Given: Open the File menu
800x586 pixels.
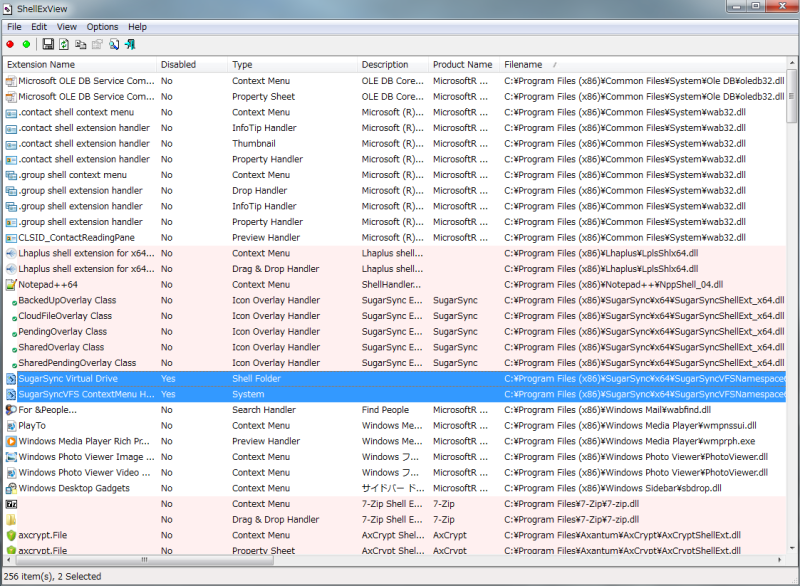Looking at the screenshot, I should (x=14, y=27).
